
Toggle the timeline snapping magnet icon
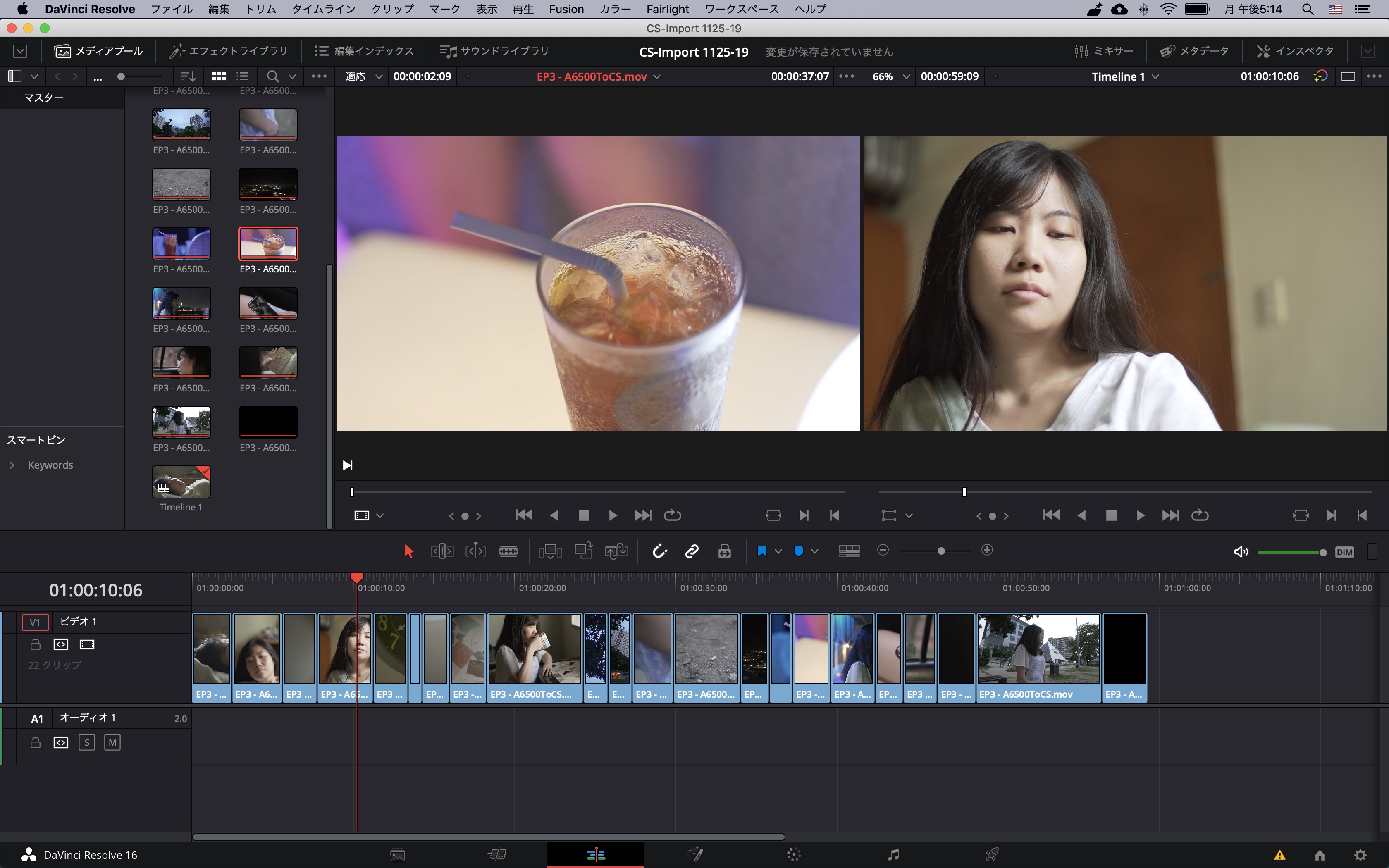[x=659, y=551]
